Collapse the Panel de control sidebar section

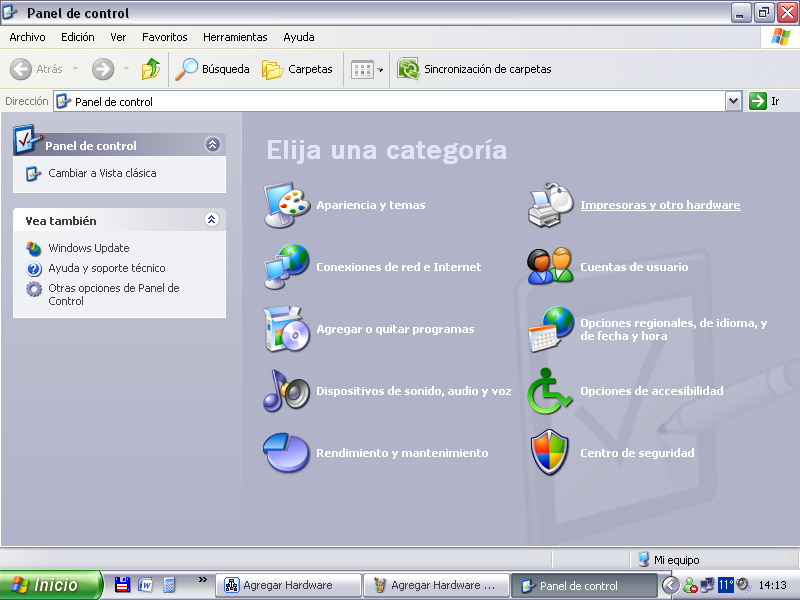coord(212,145)
